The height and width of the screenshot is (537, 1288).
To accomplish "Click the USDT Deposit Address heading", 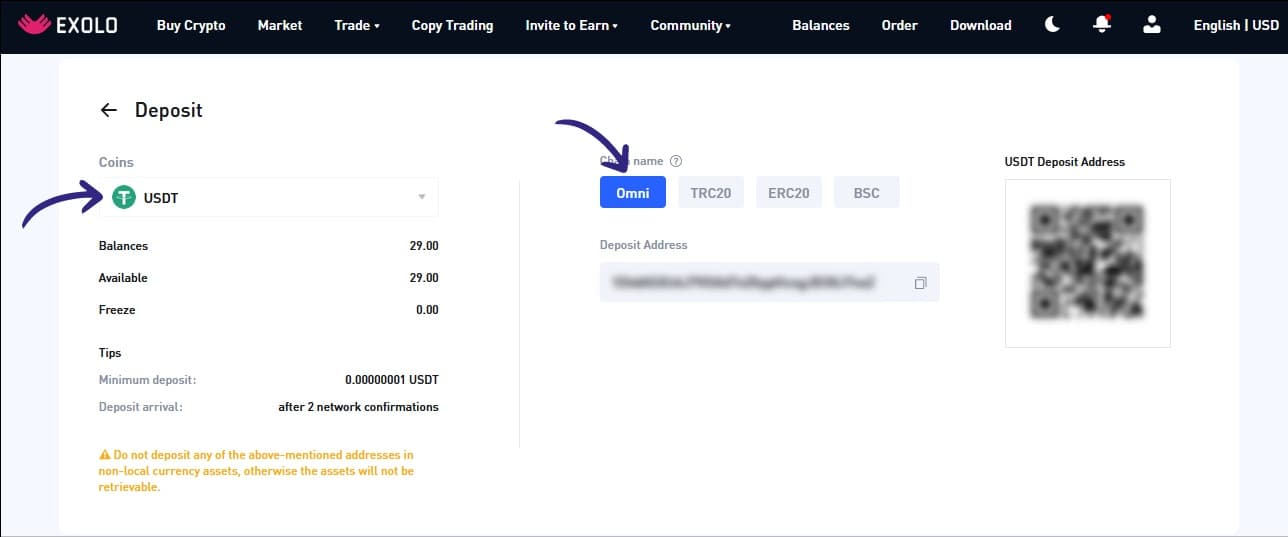I will tap(1065, 162).
